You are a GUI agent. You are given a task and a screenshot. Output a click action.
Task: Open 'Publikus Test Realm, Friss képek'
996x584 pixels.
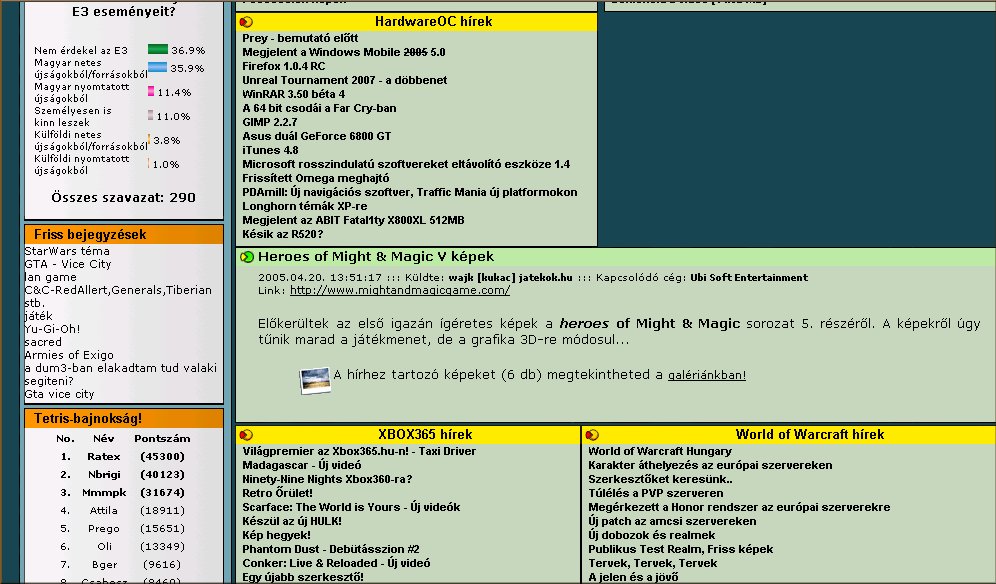[680, 549]
